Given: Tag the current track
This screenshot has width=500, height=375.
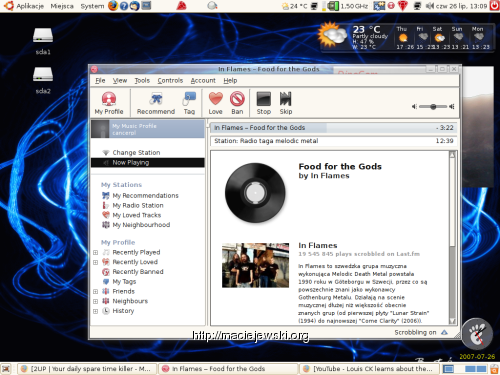Looking at the screenshot, I should (x=189, y=103).
